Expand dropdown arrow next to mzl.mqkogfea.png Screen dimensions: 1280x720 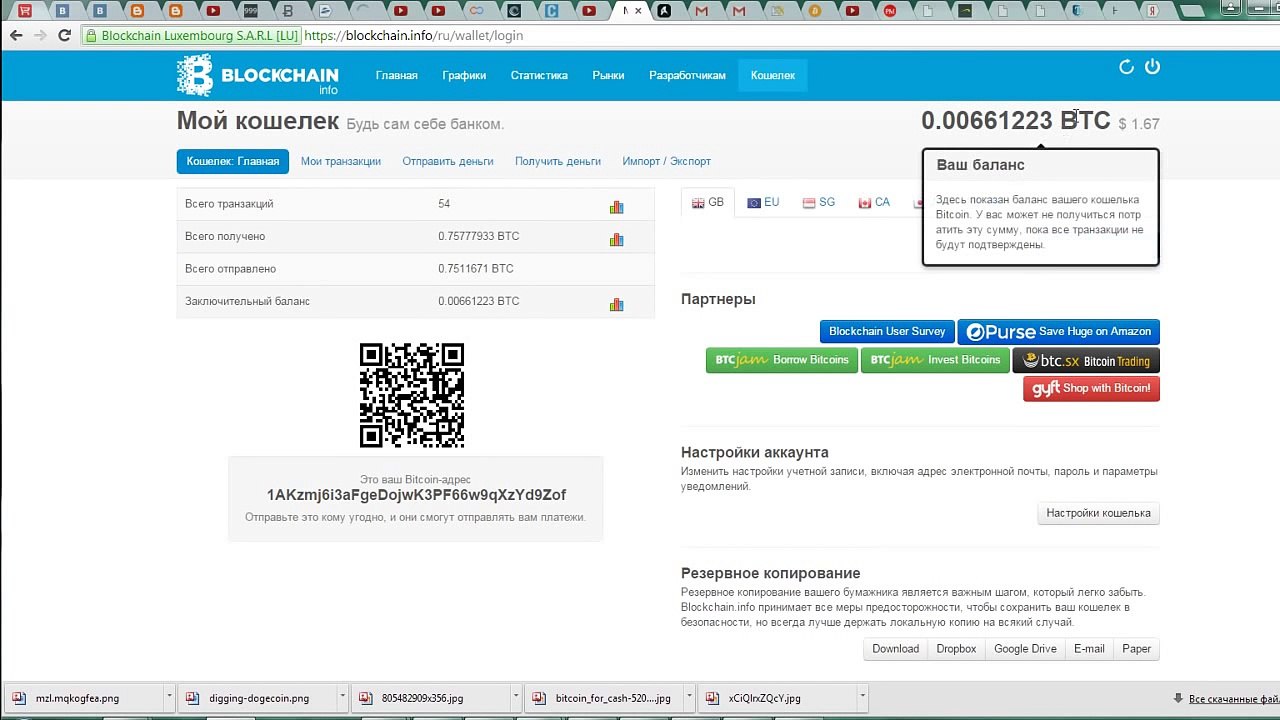pos(169,698)
